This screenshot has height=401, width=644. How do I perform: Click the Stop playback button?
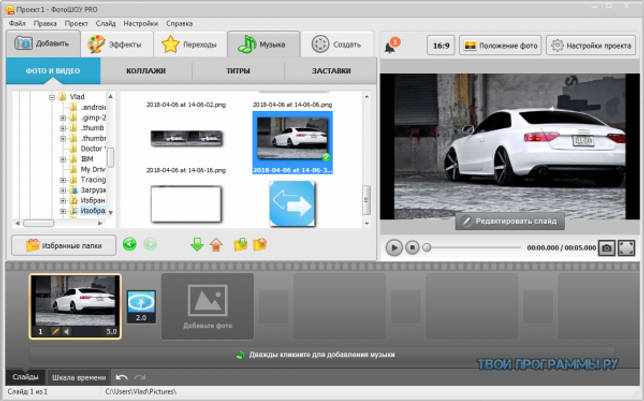[412, 247]
